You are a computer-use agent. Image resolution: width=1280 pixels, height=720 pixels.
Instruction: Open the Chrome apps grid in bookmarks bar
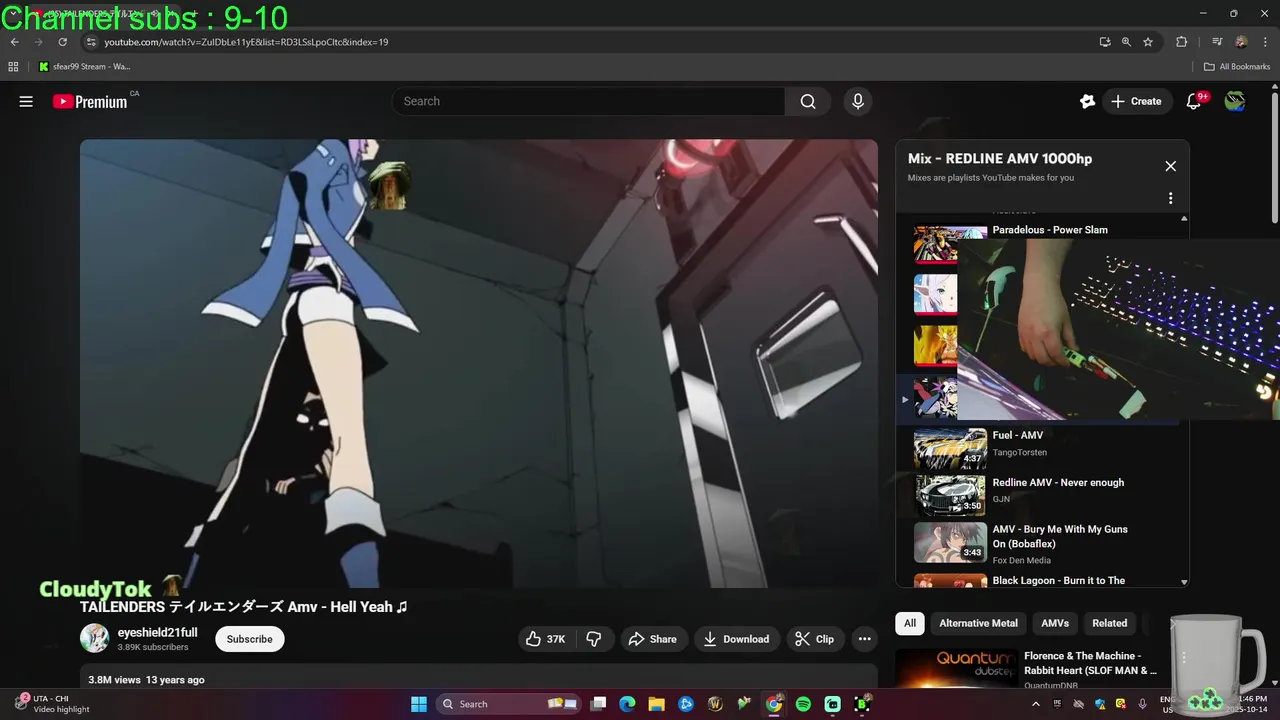tap(13, 67)
